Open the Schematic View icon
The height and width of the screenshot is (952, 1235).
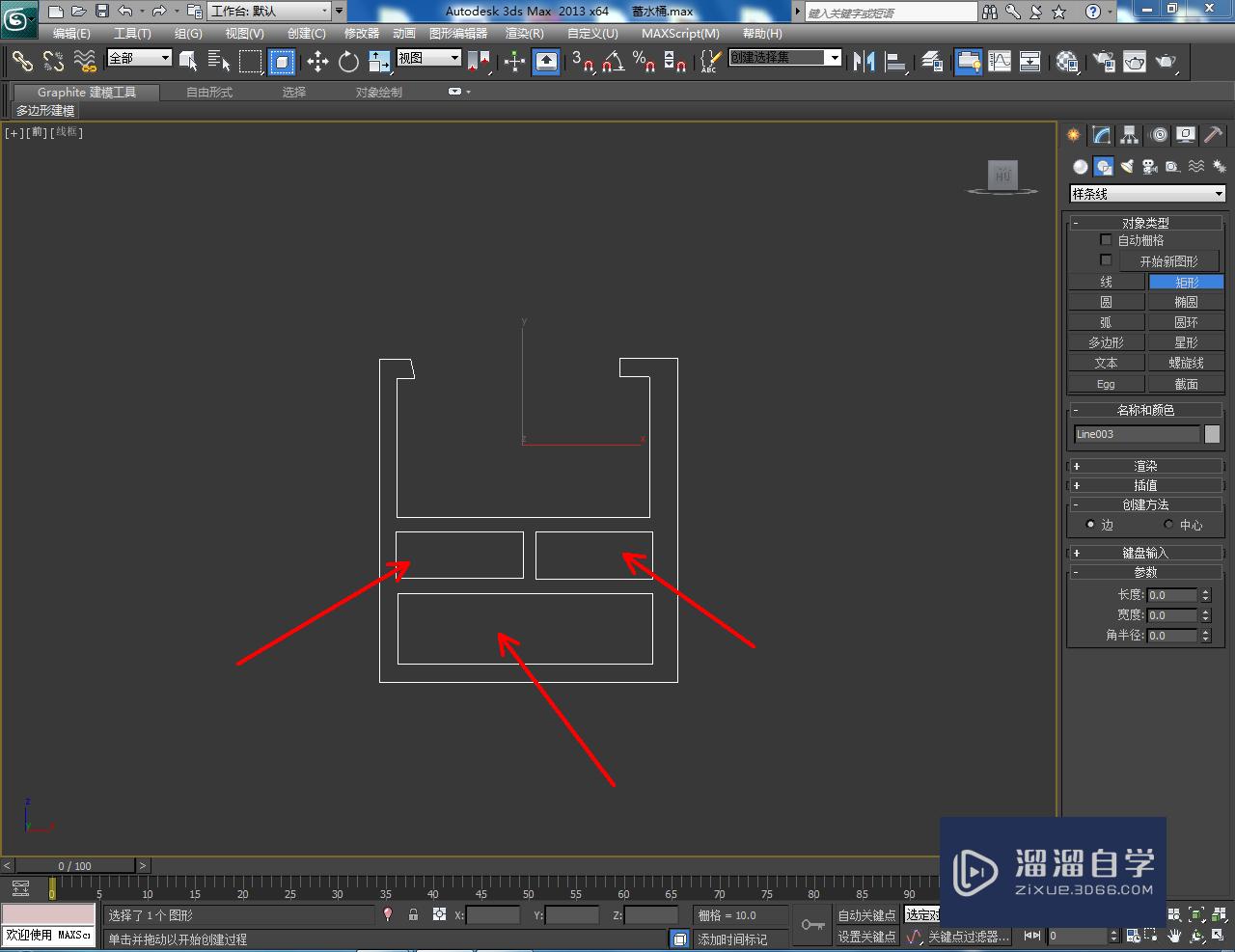click(1030, 62)
